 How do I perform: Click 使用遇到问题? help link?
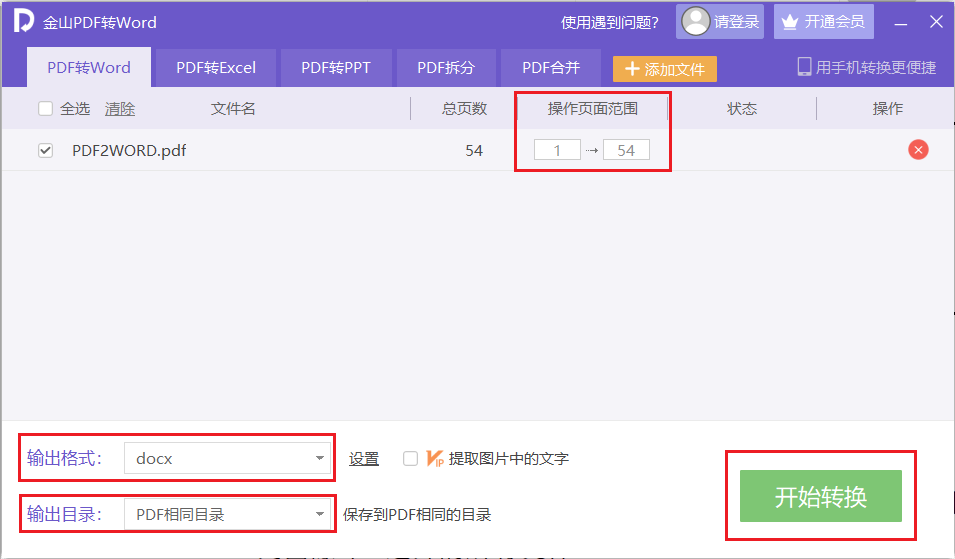pos(609,23)
